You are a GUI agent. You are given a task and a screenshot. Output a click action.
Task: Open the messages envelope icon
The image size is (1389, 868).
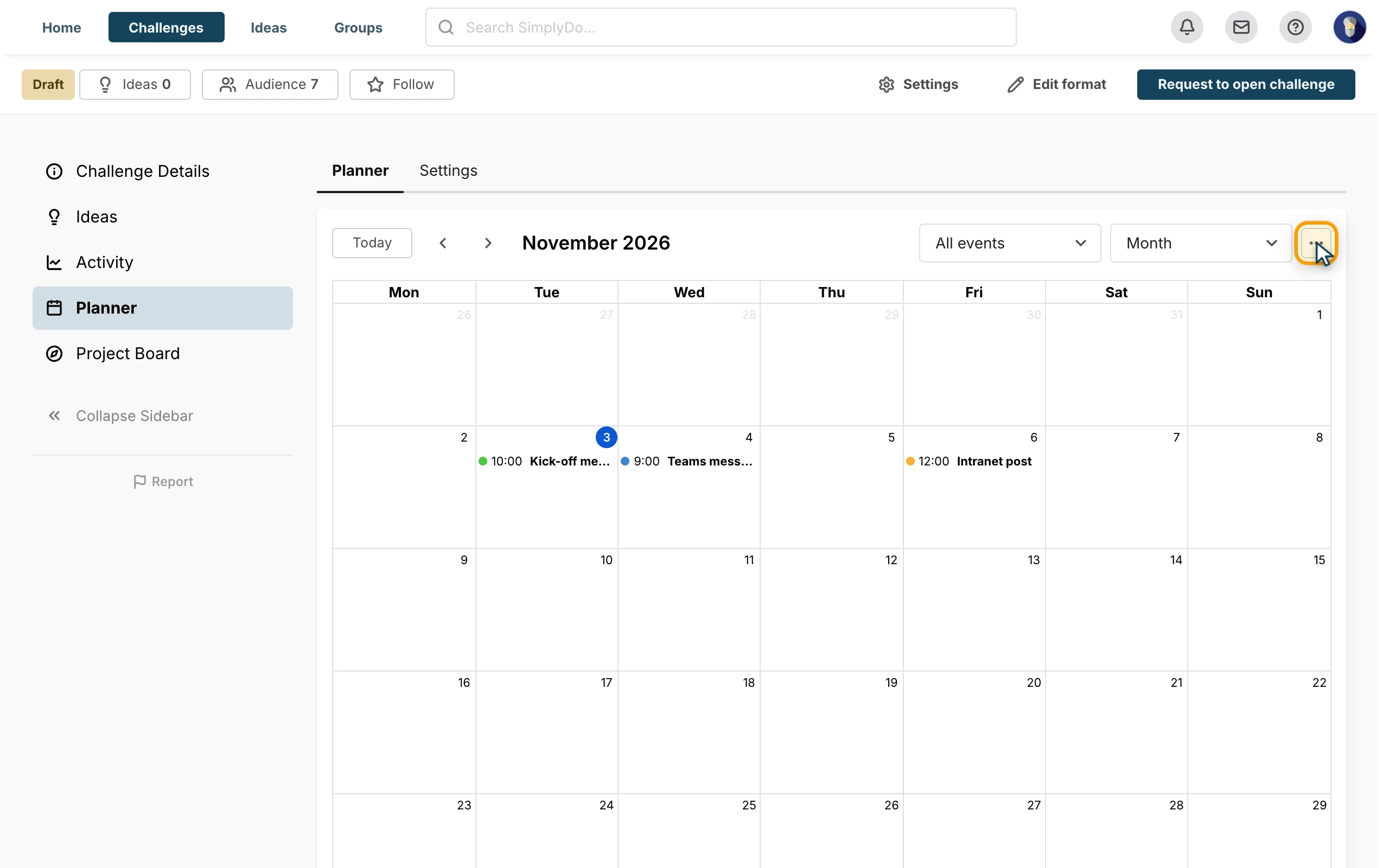pos(1241,27)
